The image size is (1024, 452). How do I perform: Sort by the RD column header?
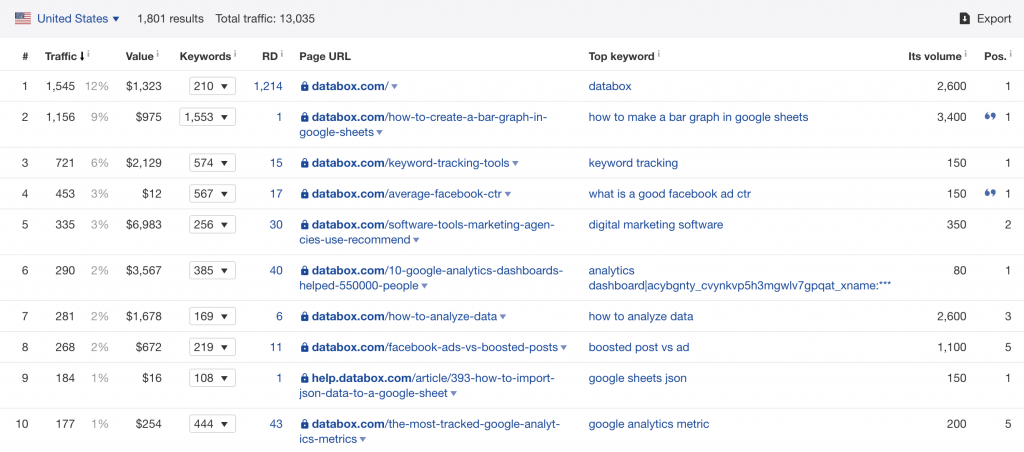click(270, 57)
